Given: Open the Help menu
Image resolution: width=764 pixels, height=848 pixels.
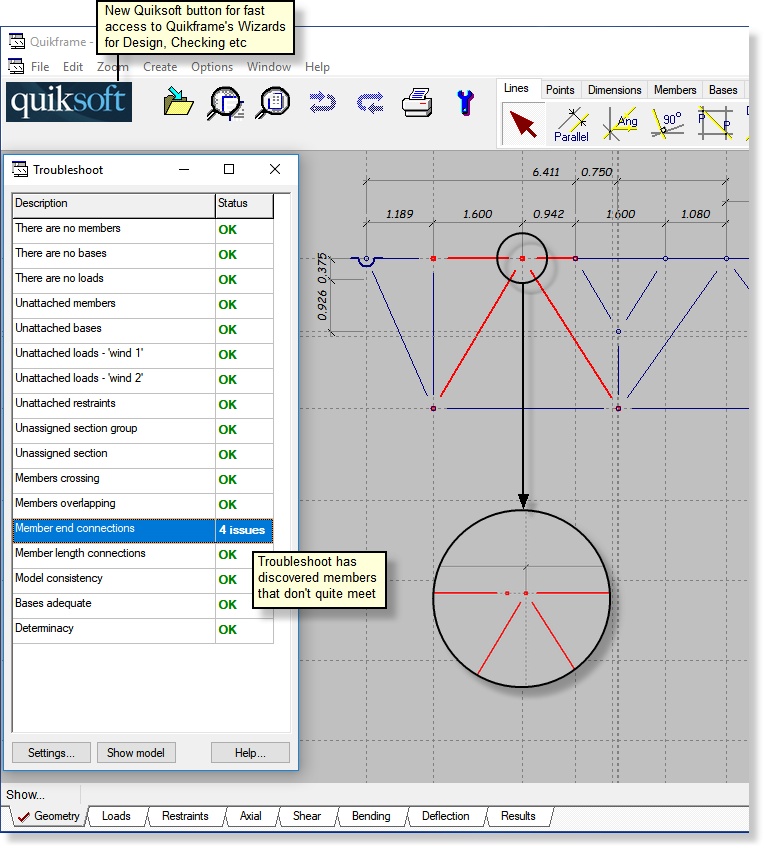Looking at the screenshot, I should pyautogui.click(x=317, y=67).
